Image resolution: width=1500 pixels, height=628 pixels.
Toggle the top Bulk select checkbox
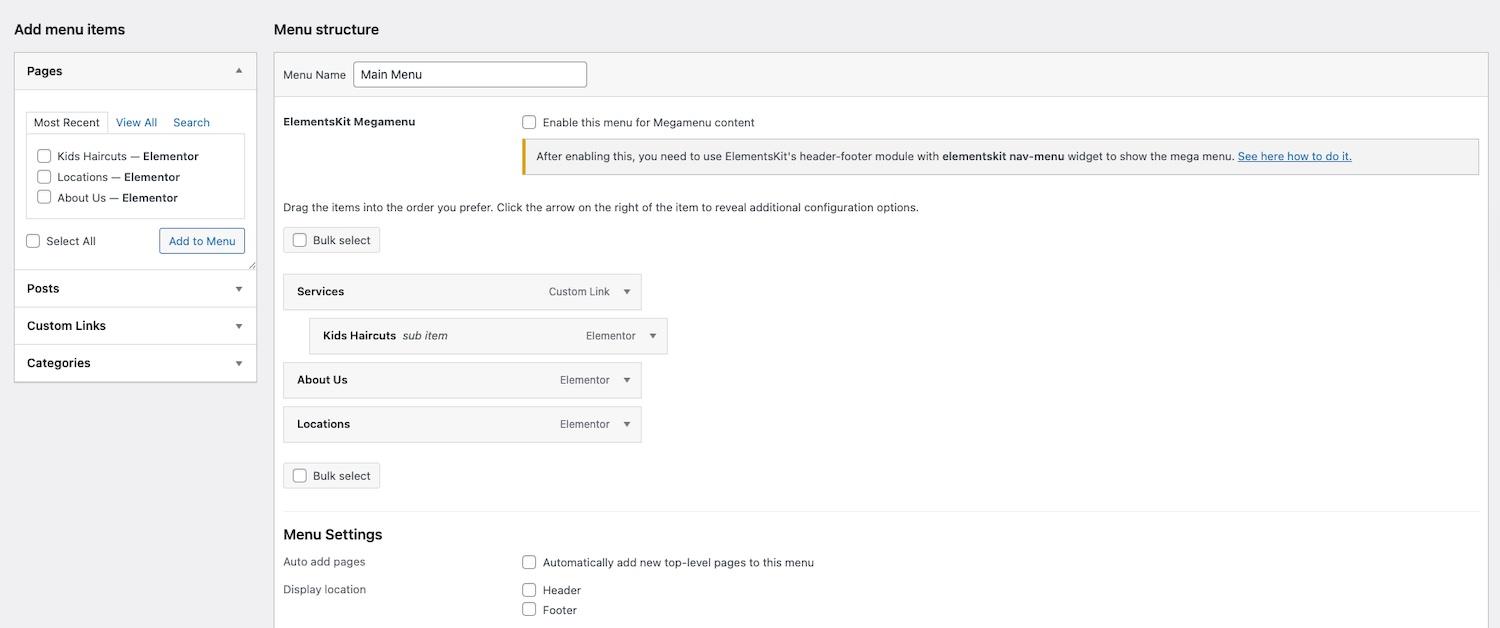coord(299,240)
